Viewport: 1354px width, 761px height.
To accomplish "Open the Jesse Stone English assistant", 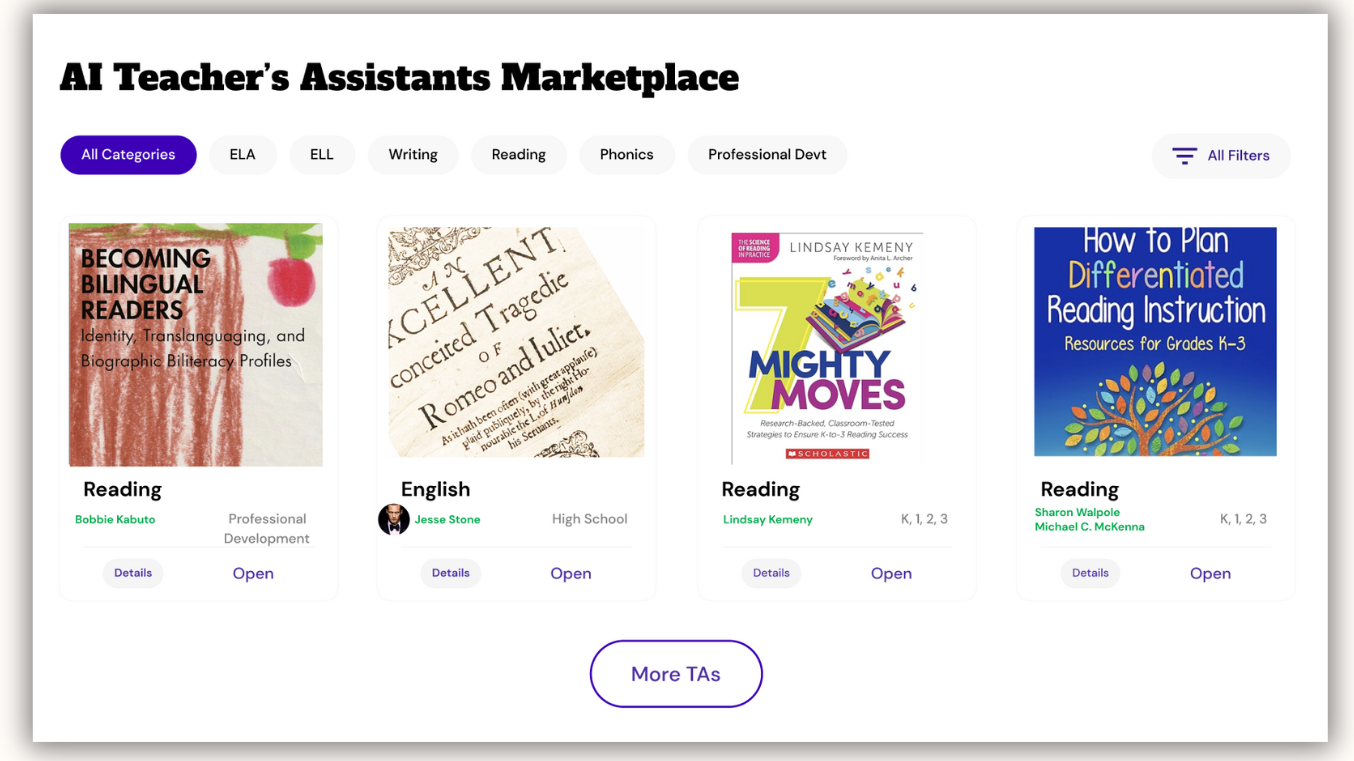I will click(571, 573).
